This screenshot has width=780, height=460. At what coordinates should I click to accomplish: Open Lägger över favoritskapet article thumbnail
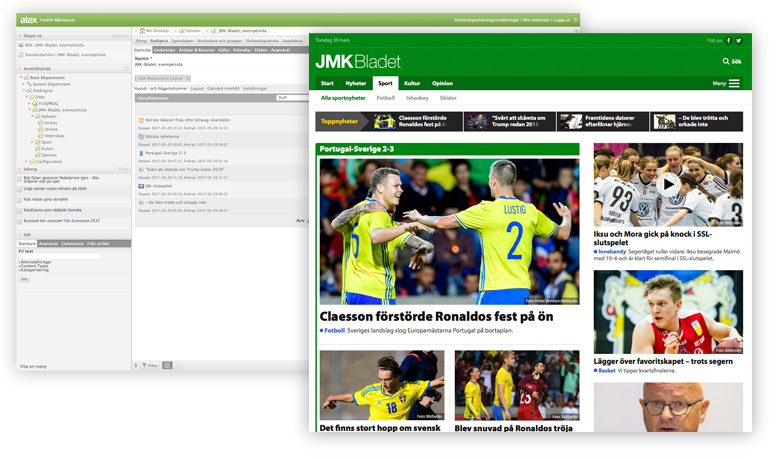tap(668, 312)
